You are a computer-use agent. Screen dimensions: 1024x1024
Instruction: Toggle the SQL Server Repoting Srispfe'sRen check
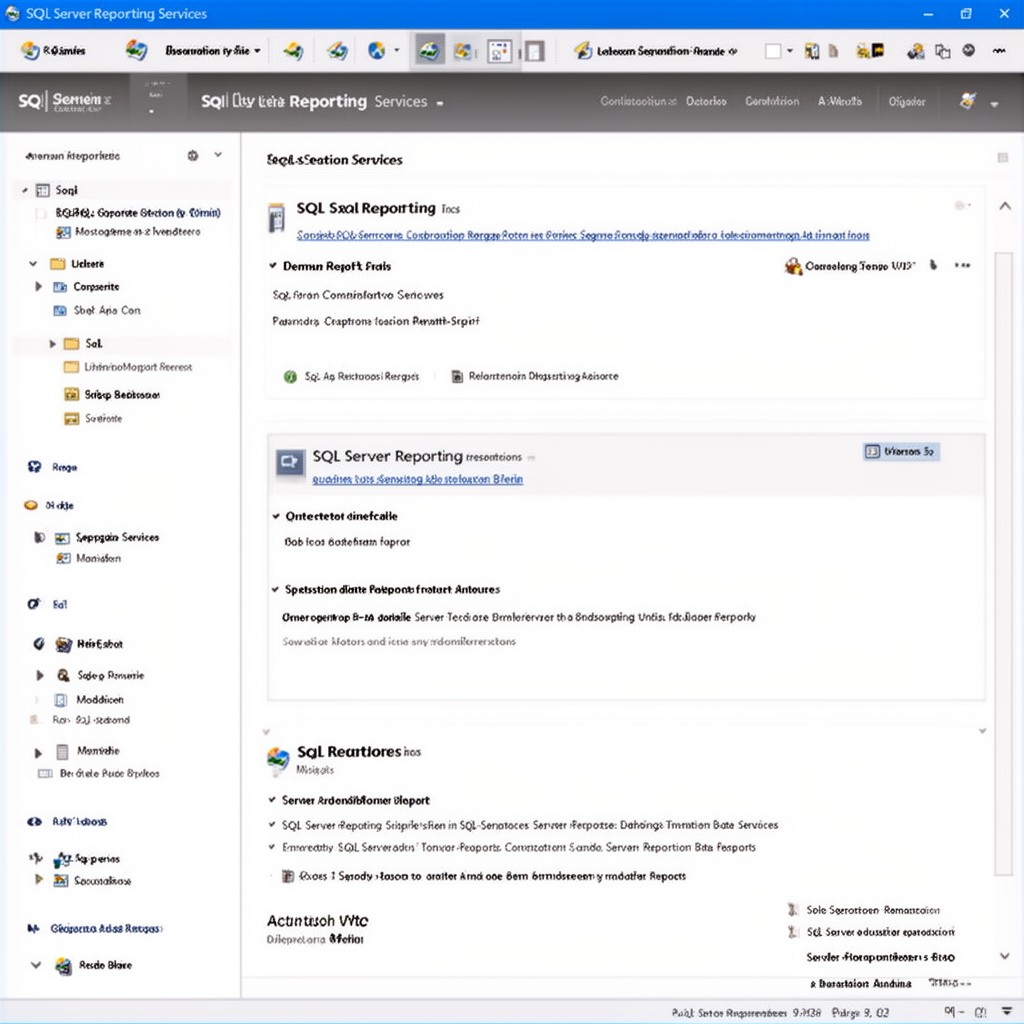tap(272, 825)
